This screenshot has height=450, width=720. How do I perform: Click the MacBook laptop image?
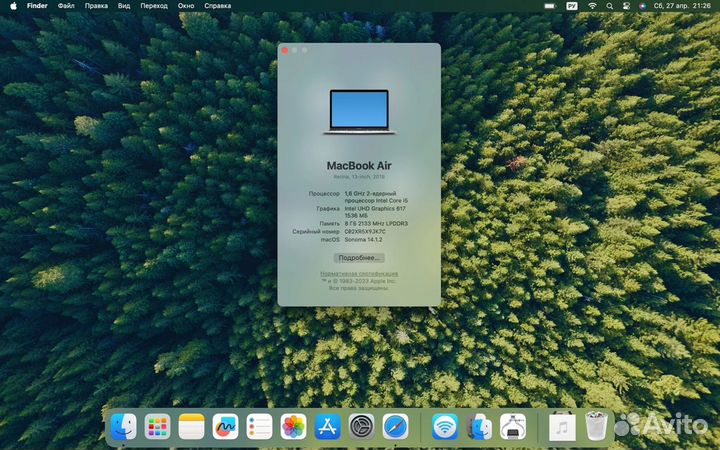pyautogui.click(x=359, y=112)
